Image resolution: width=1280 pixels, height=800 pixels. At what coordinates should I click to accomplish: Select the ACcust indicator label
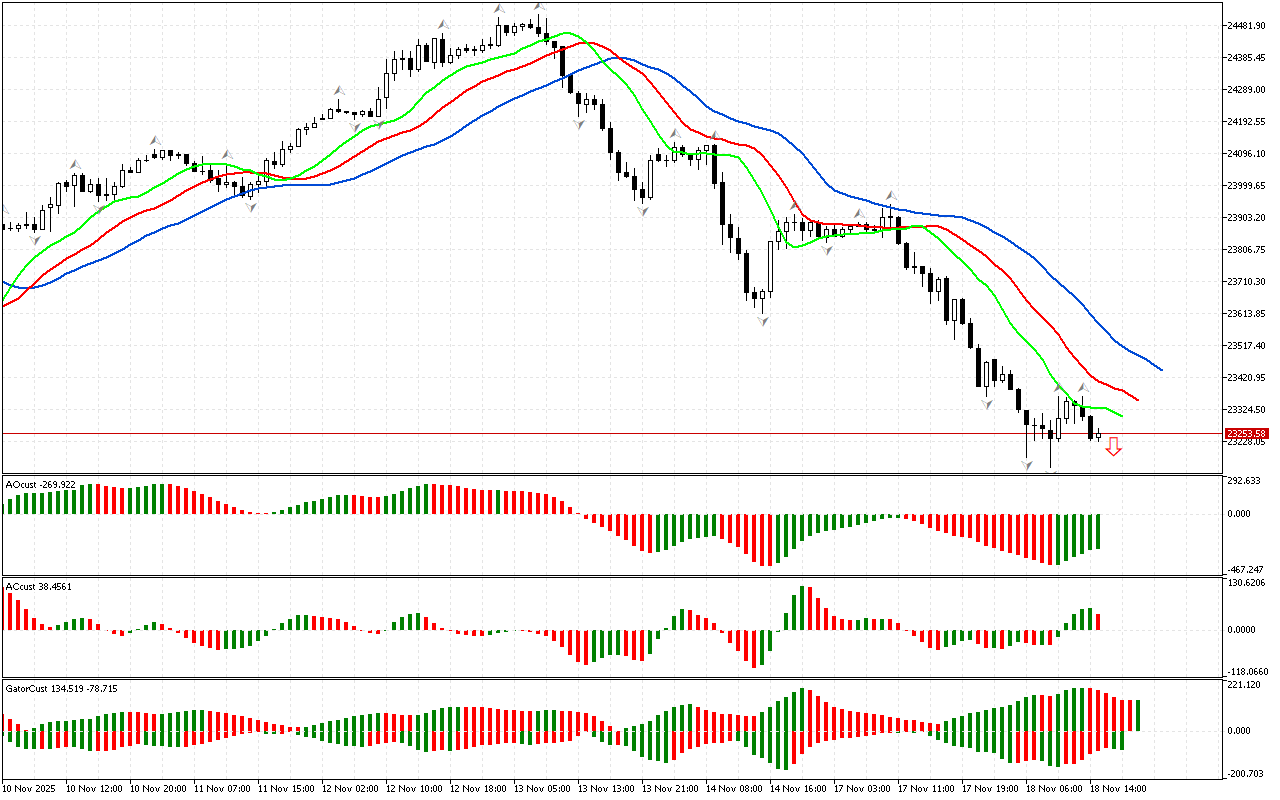pyautogui.click(x=39, y=586)
